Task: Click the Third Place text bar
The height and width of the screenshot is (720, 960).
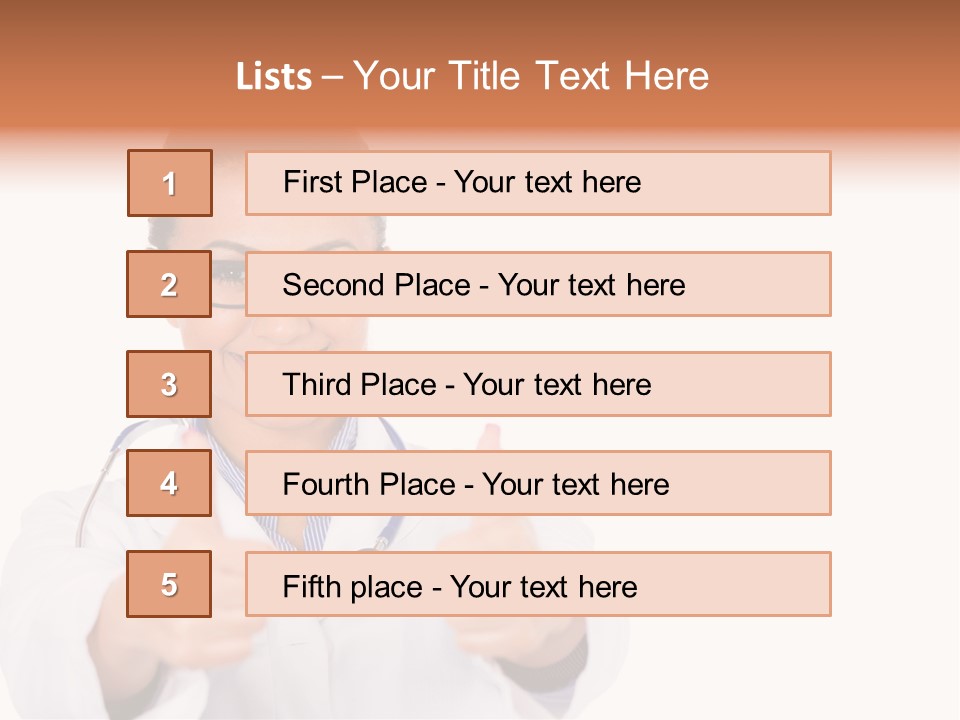Action: (x=538, y=384)
